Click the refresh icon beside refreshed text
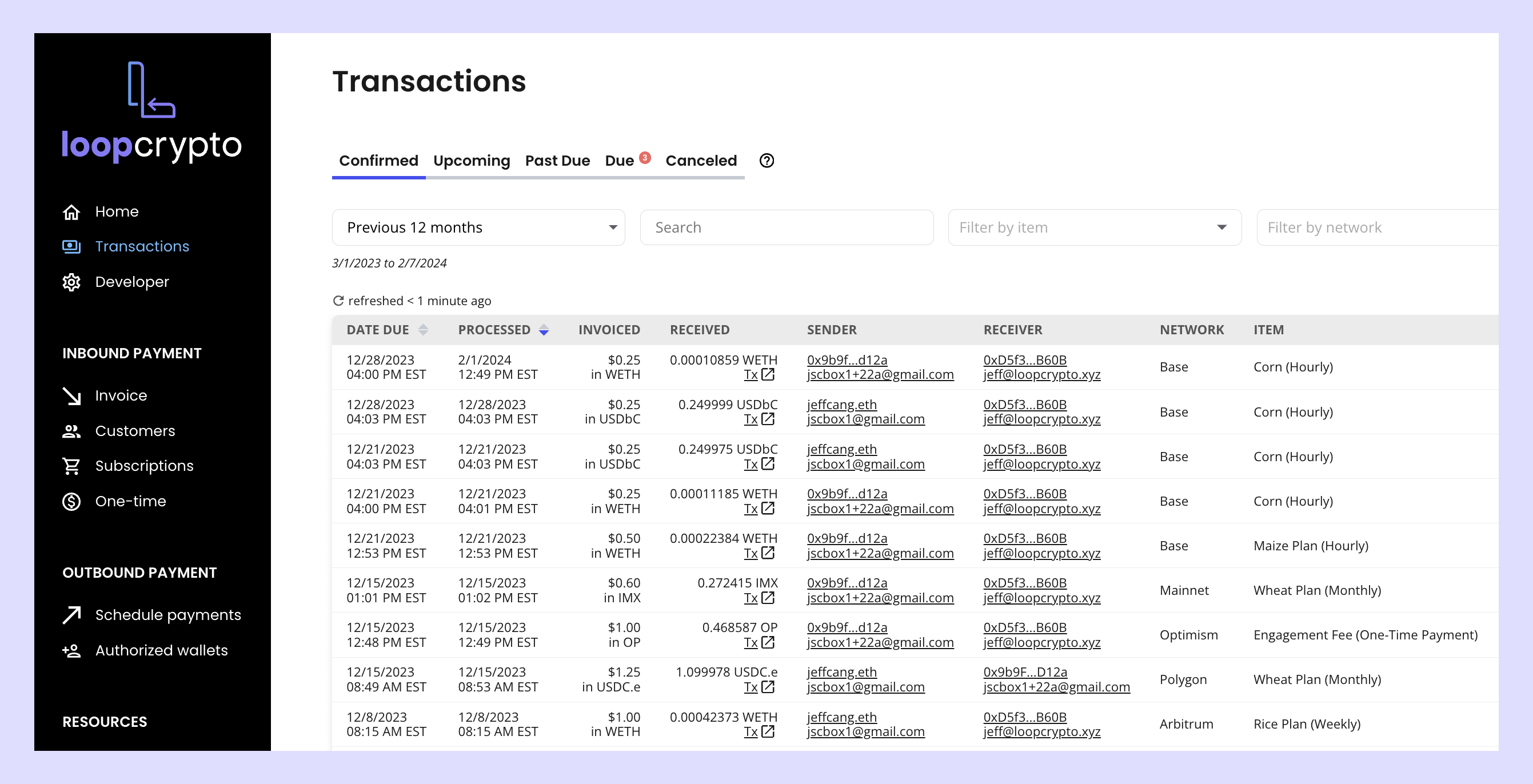The image size is (1533, 784). pos(338,301)
